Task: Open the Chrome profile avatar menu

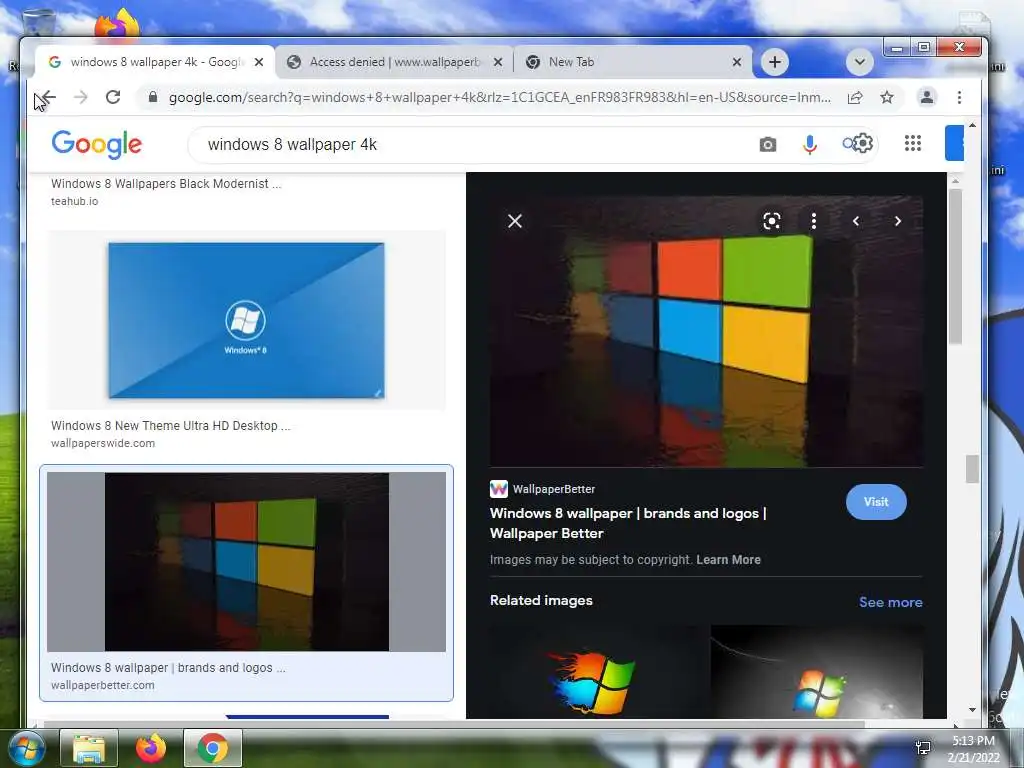Action: (927, 97)
